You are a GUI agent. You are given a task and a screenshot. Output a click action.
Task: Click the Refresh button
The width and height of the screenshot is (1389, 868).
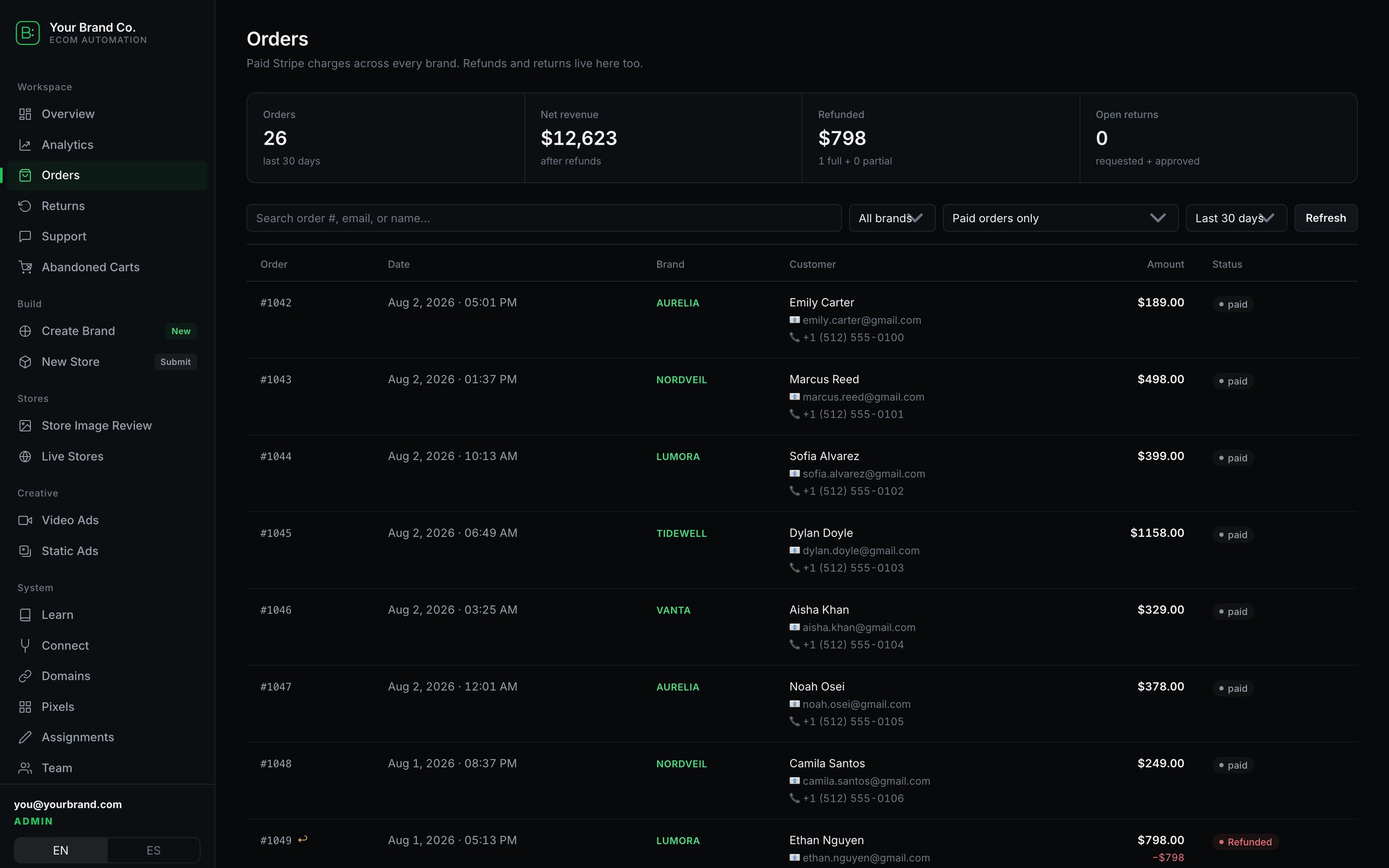click(x=1325, y=218)
